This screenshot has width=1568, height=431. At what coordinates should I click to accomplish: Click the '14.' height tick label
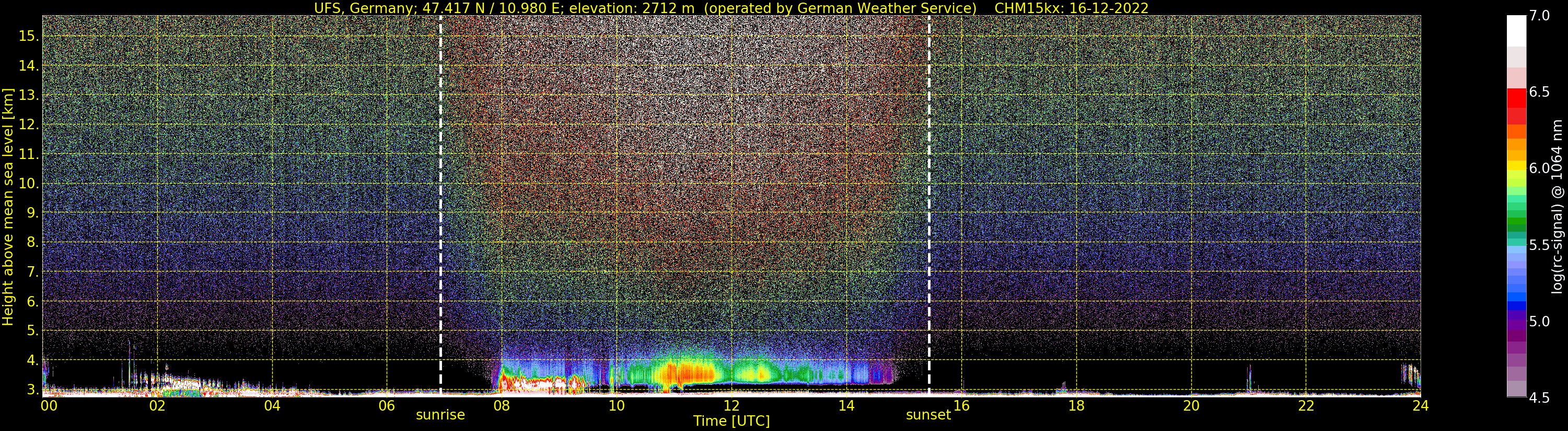tap(29, 65)
